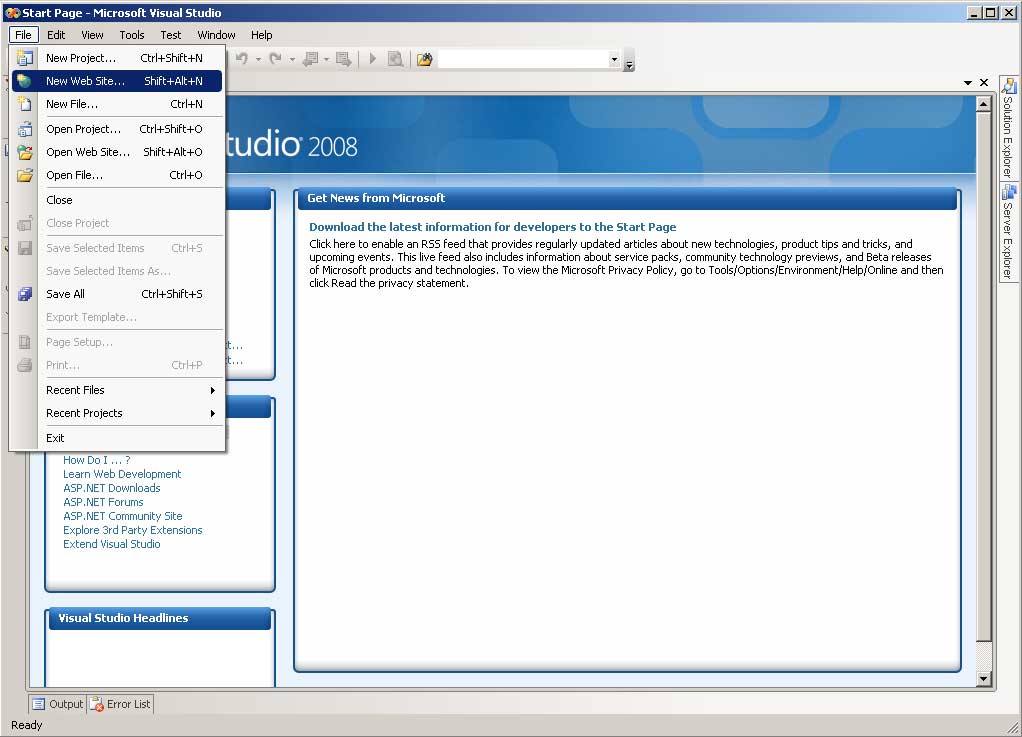
Task: Click the Start Debugging play arrow
Action: tap(373, 59)
